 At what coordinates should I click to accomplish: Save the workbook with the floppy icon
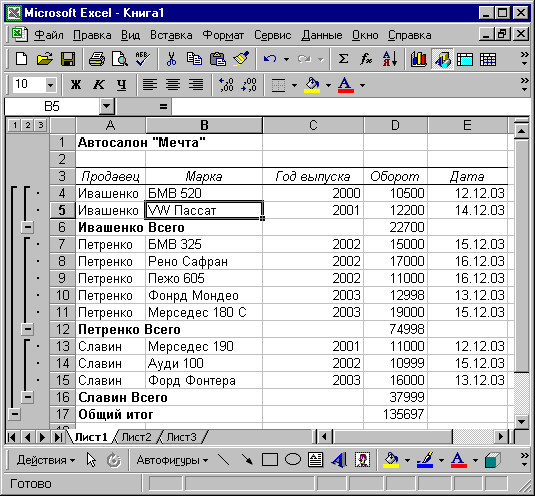click(x=68, y=59)
